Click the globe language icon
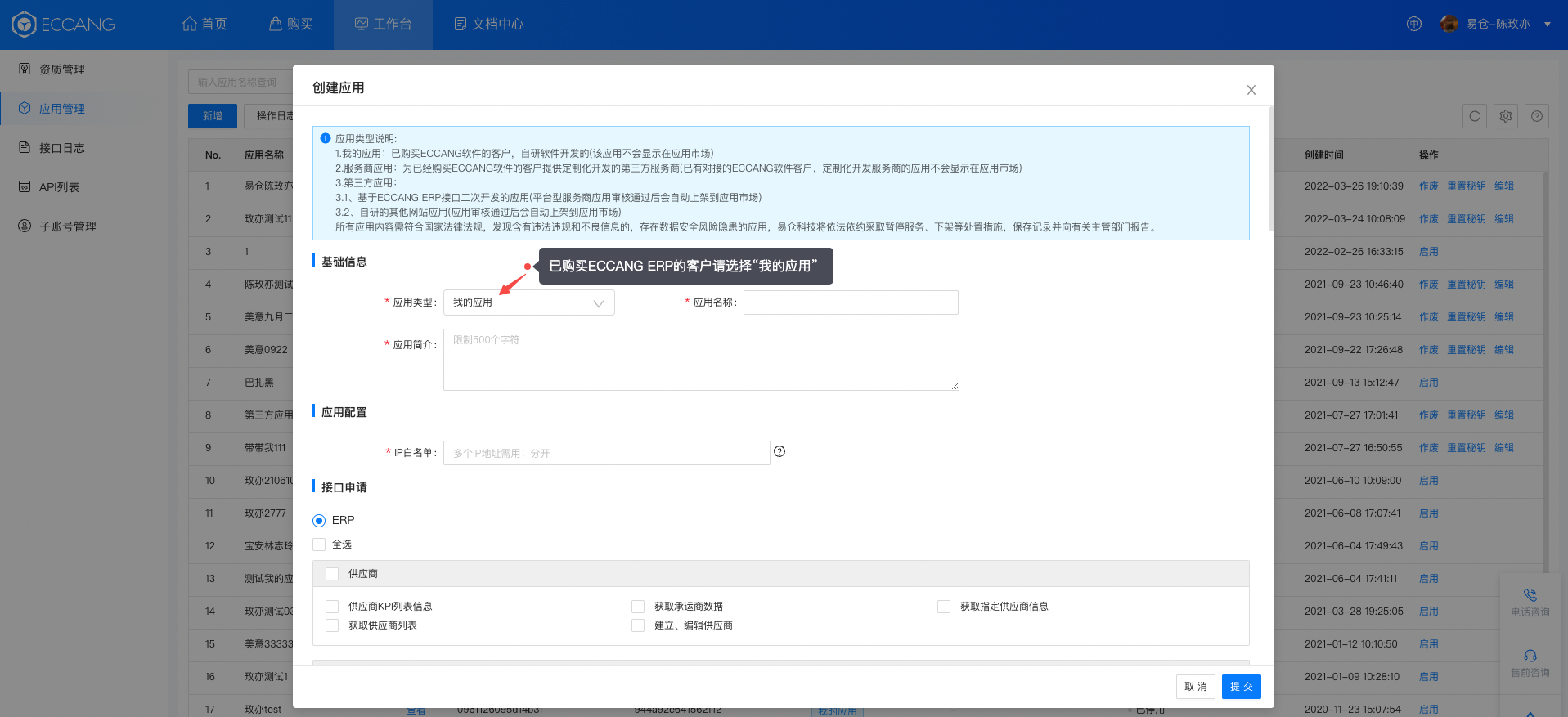Image resolution: width=1568 pixels, height=717 pixels. pos(1414,24)
